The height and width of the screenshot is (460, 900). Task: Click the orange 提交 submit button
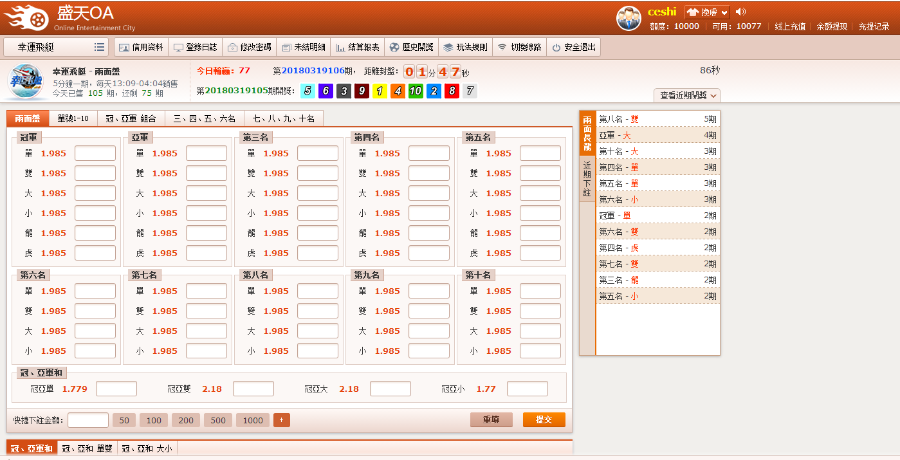pyautogui.click(x=543, y=420)
